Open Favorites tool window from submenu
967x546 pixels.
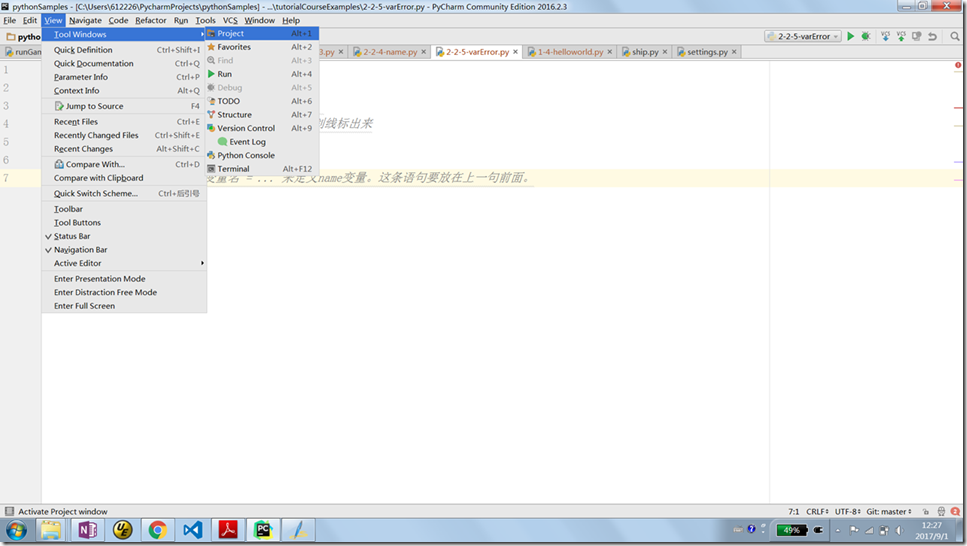[263, 47]
